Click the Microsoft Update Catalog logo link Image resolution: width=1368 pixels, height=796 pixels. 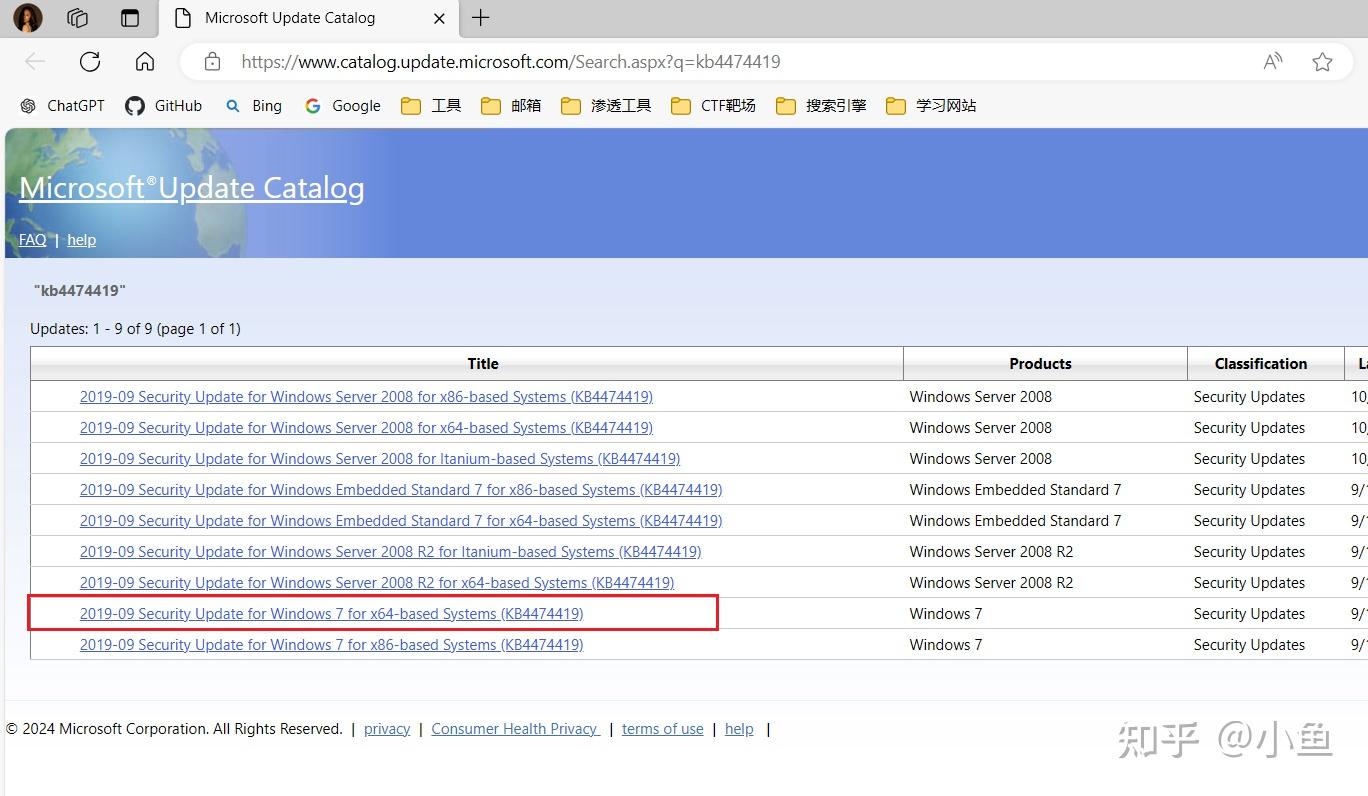point(191,187)
